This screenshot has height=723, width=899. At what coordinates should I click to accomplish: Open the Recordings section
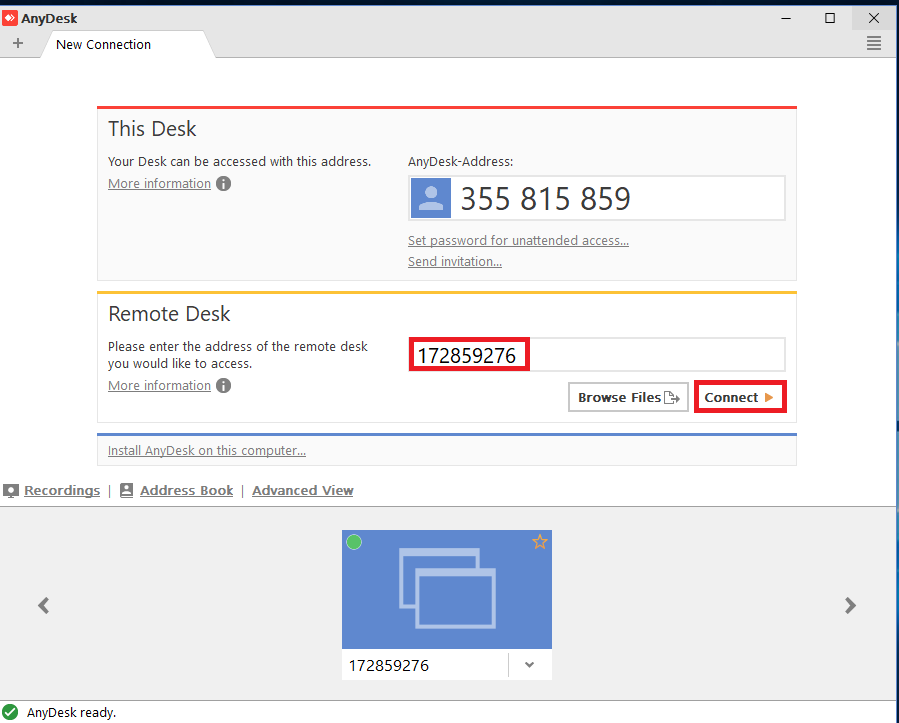(62, 490)
